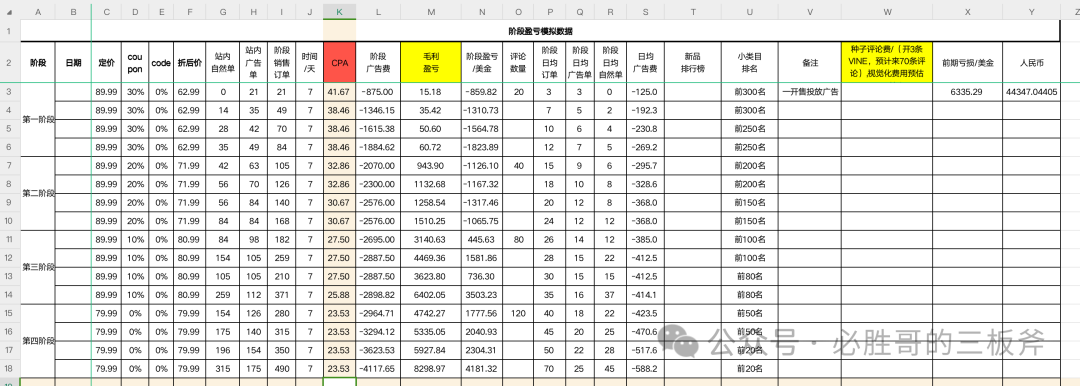Click the 定价 header cell
This screenshot has width=1080, height=386.
107,63
